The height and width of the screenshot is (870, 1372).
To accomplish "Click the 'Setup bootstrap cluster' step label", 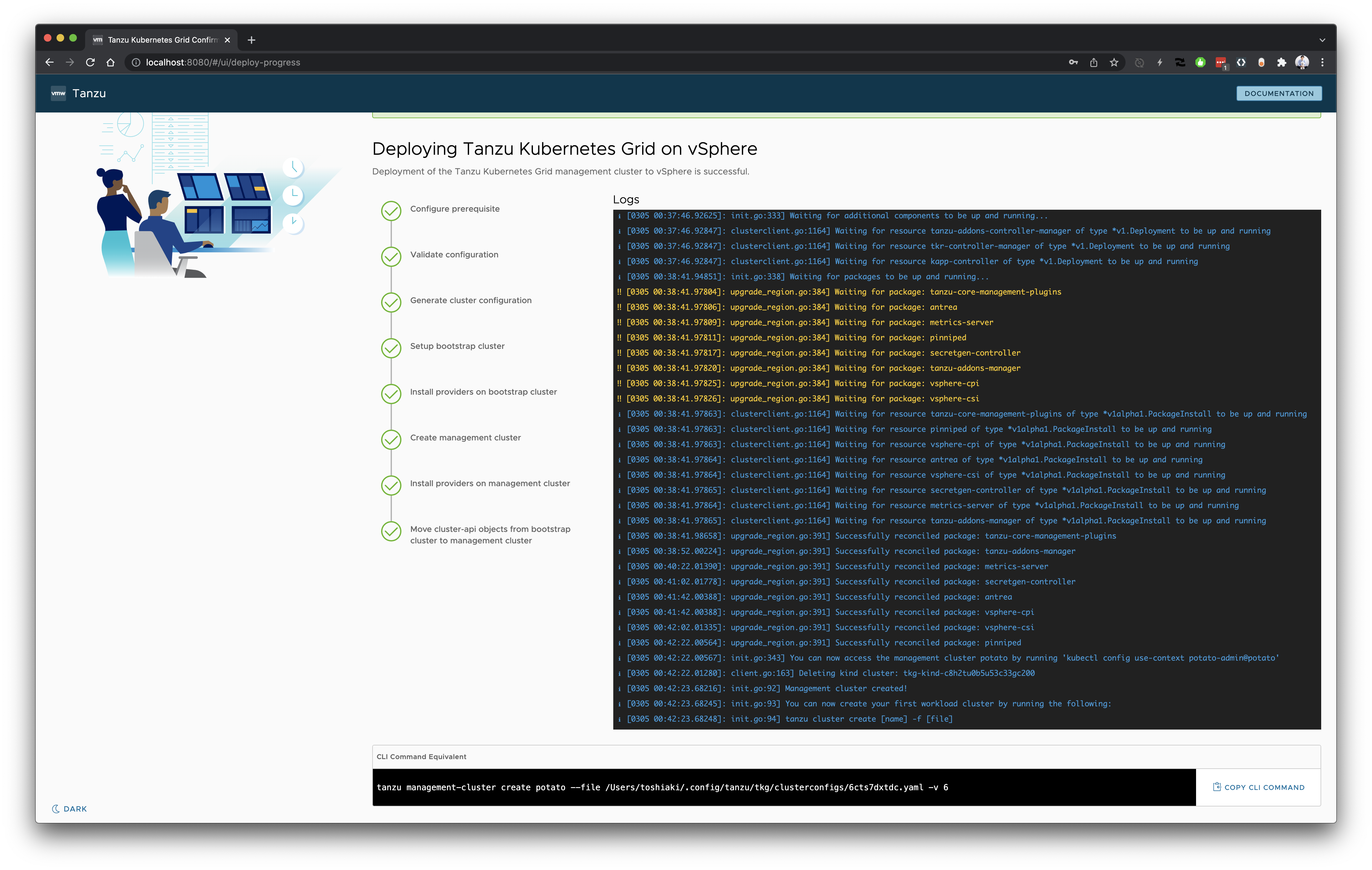I will (457, 346).
